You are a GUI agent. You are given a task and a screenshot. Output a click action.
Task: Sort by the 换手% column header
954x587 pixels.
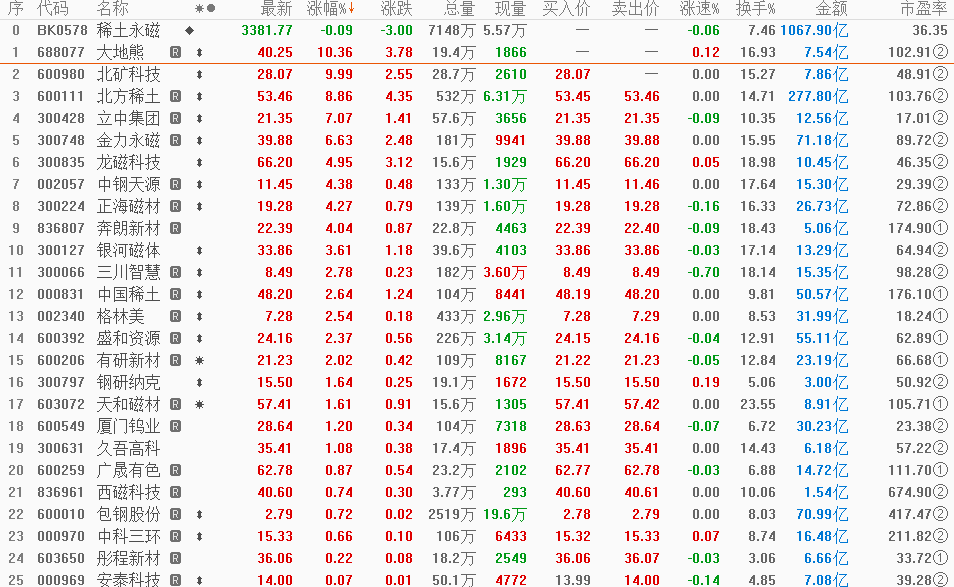point(756,9)
